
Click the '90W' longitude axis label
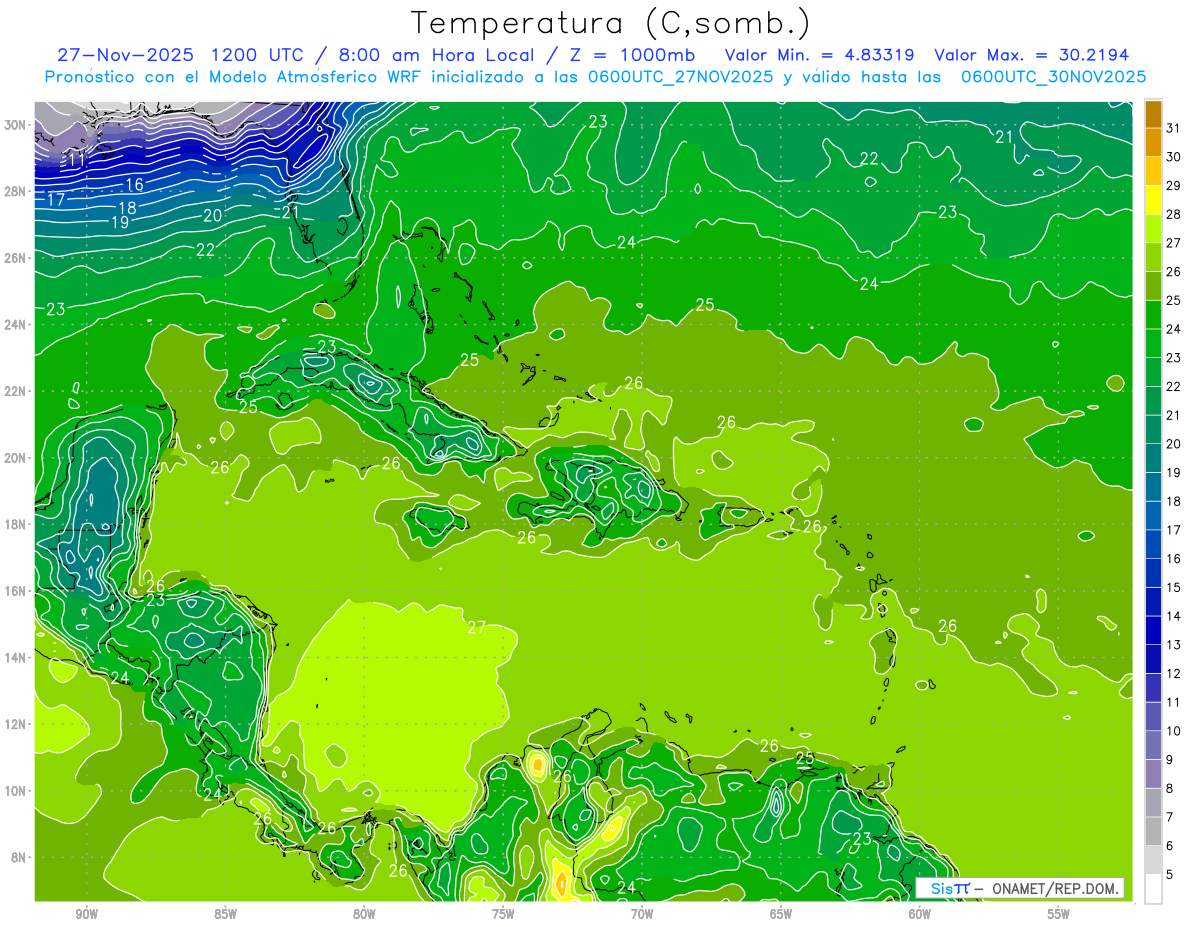86,914
